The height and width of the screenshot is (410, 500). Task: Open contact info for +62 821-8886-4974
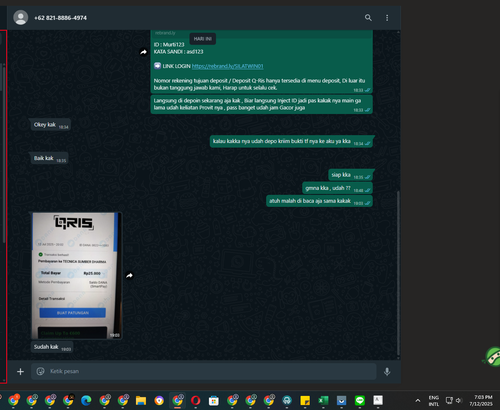click(60, 18)
